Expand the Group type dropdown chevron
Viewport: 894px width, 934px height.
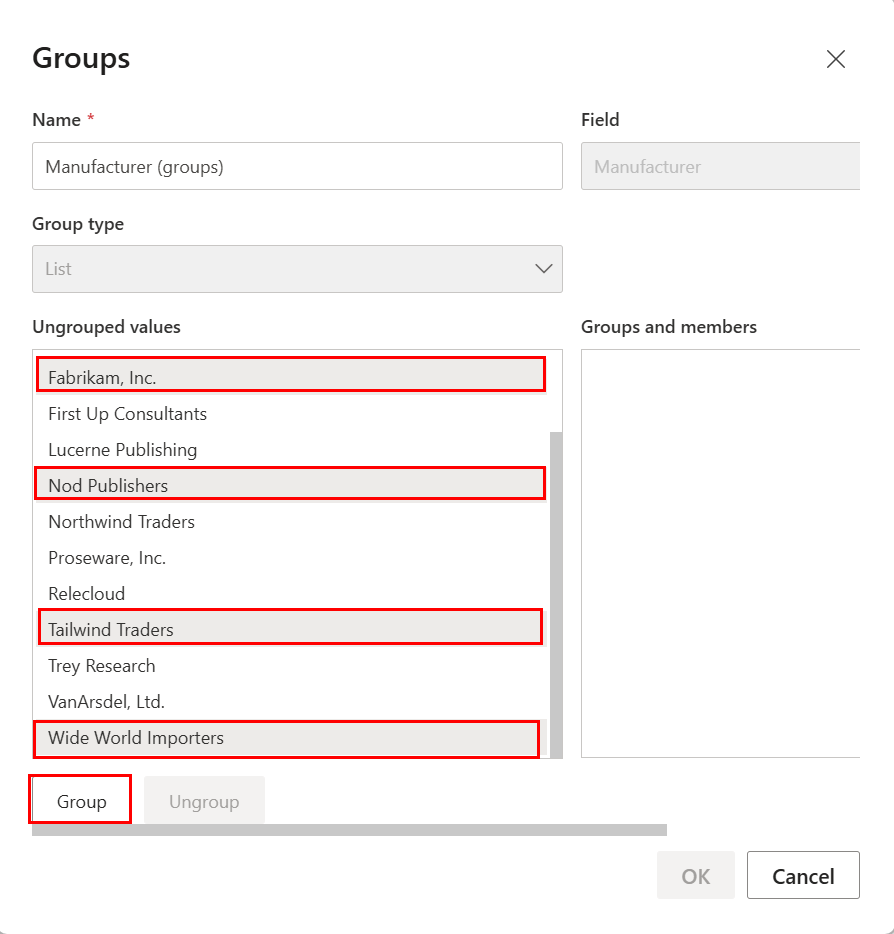[x=544, y=269]
